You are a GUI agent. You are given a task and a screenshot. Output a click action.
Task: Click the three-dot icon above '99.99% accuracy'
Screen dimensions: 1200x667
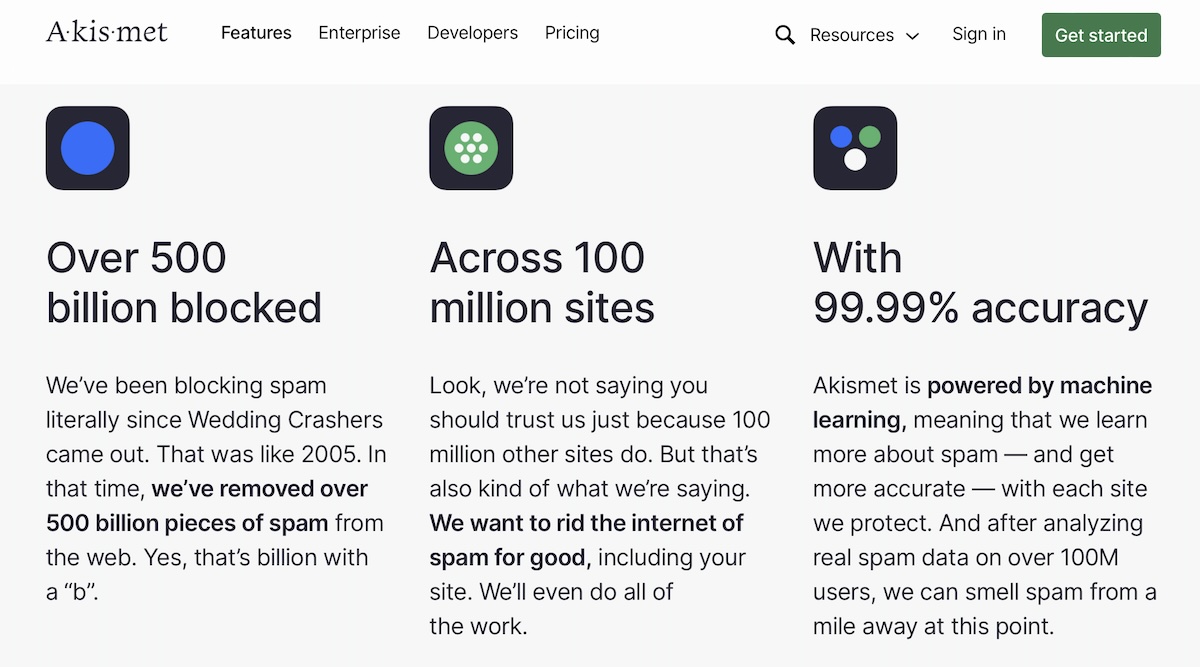click(855, 148)
